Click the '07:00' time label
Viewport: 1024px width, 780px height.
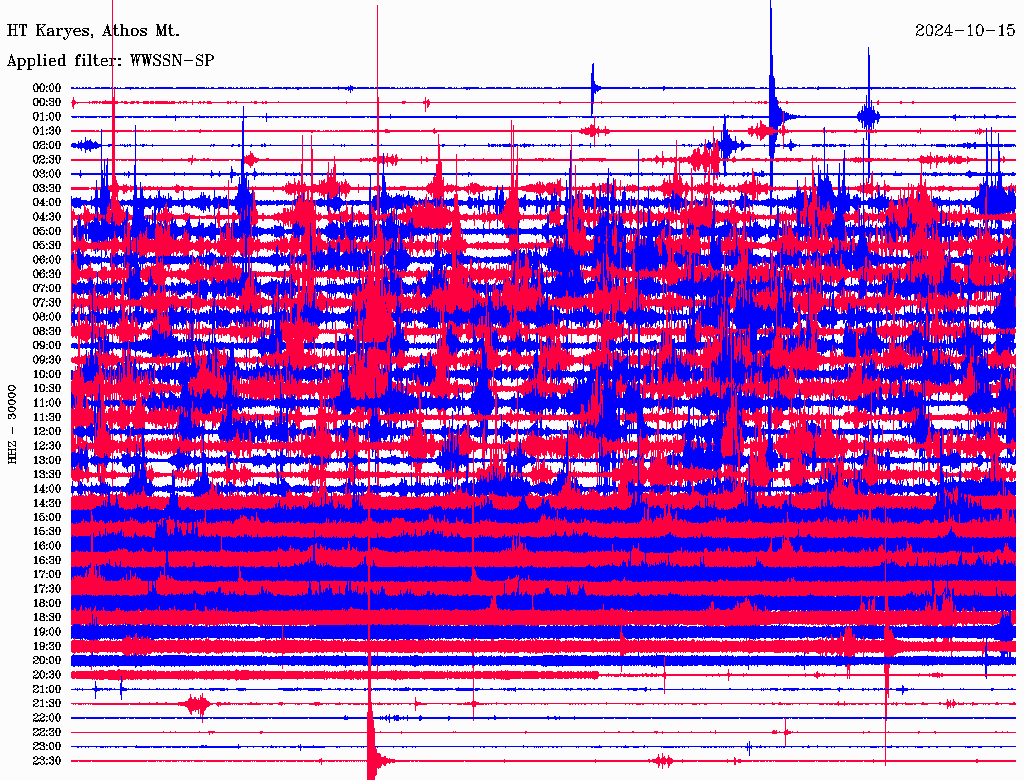coord(47,289)
